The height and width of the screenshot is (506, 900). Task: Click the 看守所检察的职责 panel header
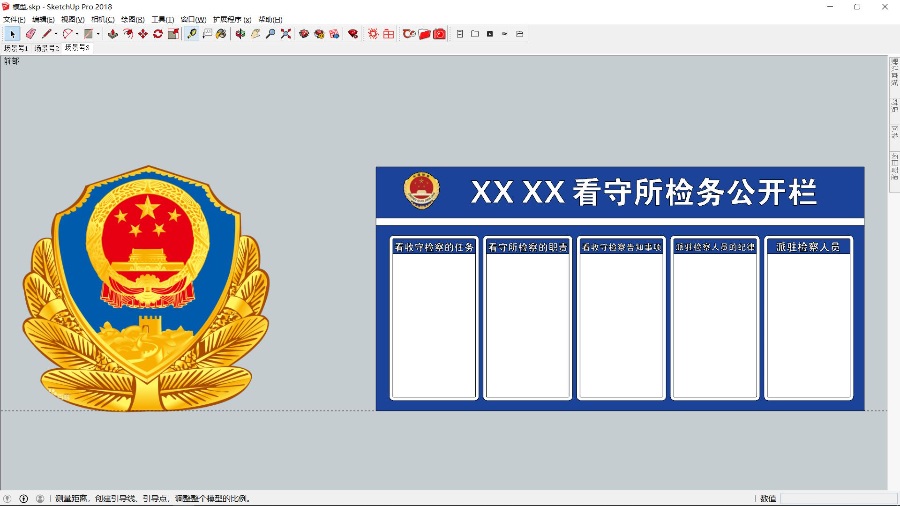(527, 247)
